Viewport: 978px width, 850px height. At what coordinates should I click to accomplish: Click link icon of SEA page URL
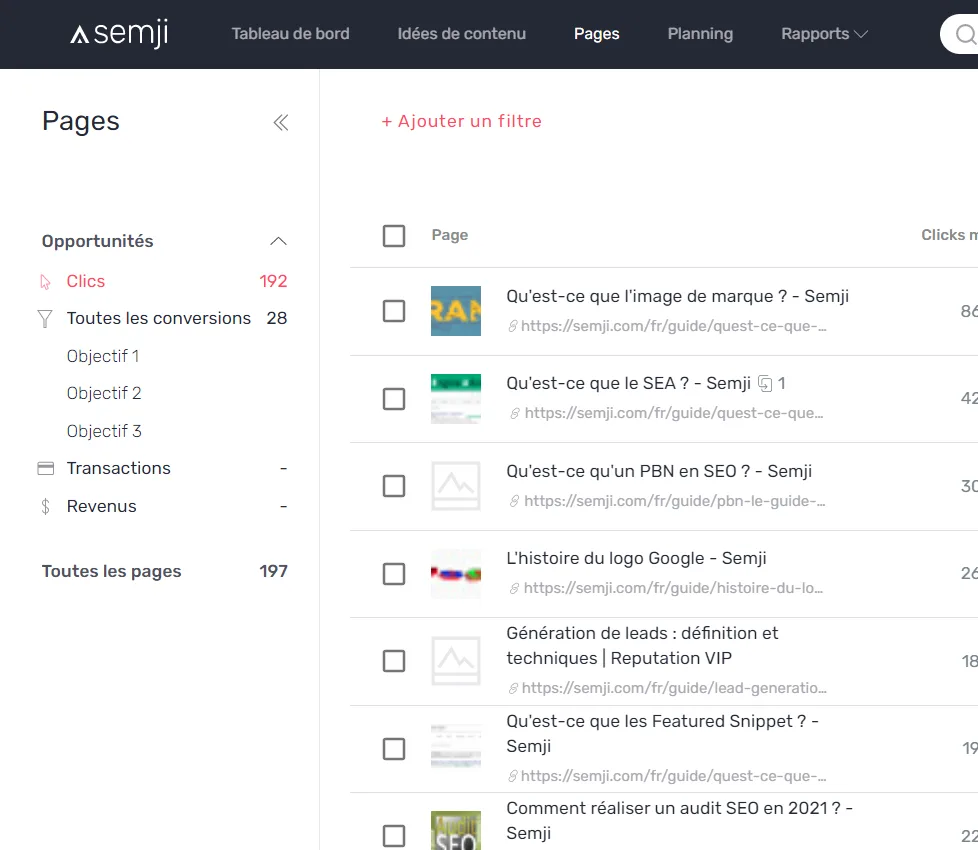click(x=515, y=413)
